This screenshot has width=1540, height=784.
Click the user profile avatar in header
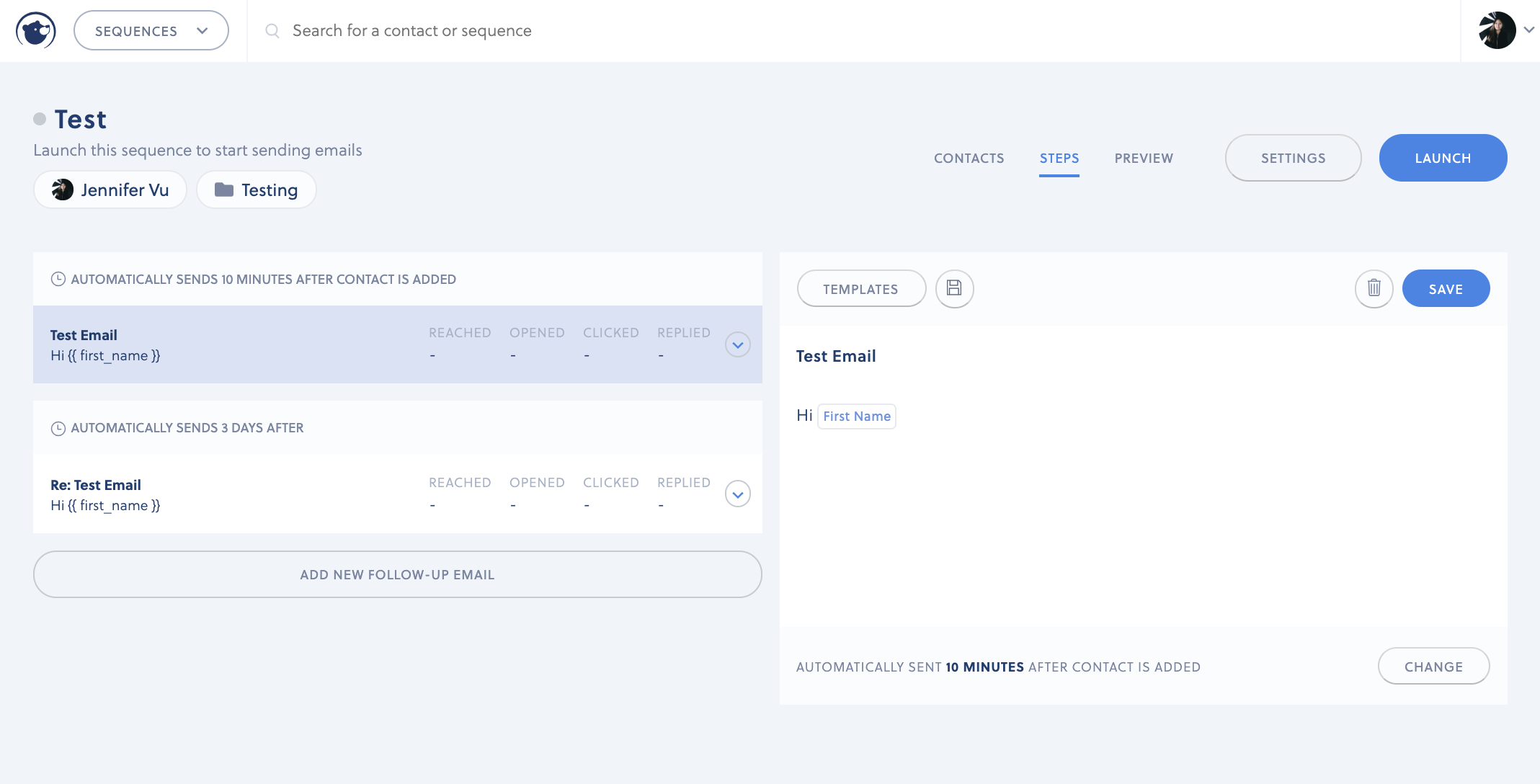click(1497, 30)
